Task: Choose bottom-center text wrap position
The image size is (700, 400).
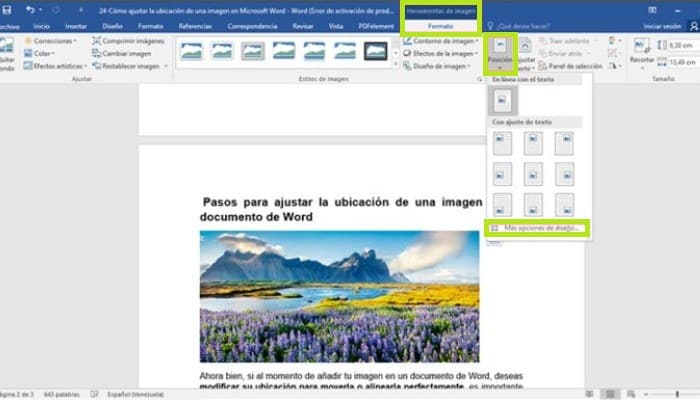Action: click(533, 204)
